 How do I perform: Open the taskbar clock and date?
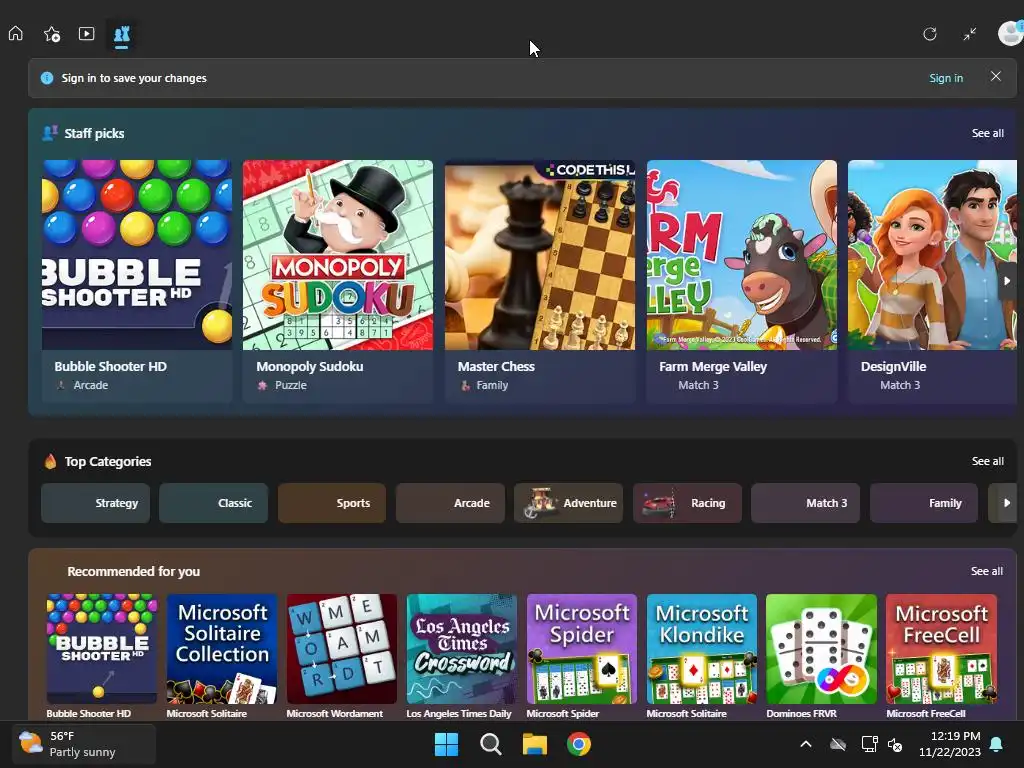[x=950, y=744]
